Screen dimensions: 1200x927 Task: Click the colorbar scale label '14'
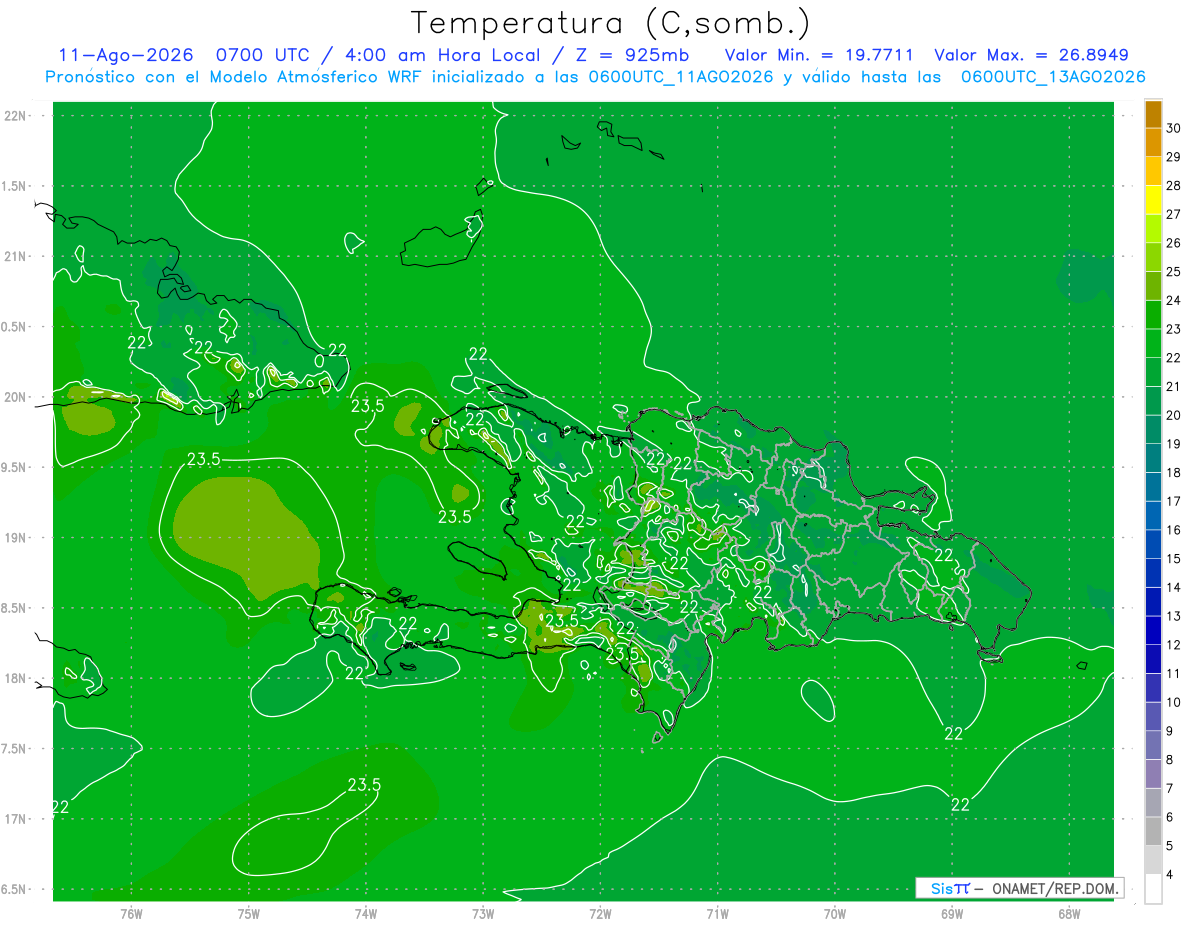(x=1174, y=587)
